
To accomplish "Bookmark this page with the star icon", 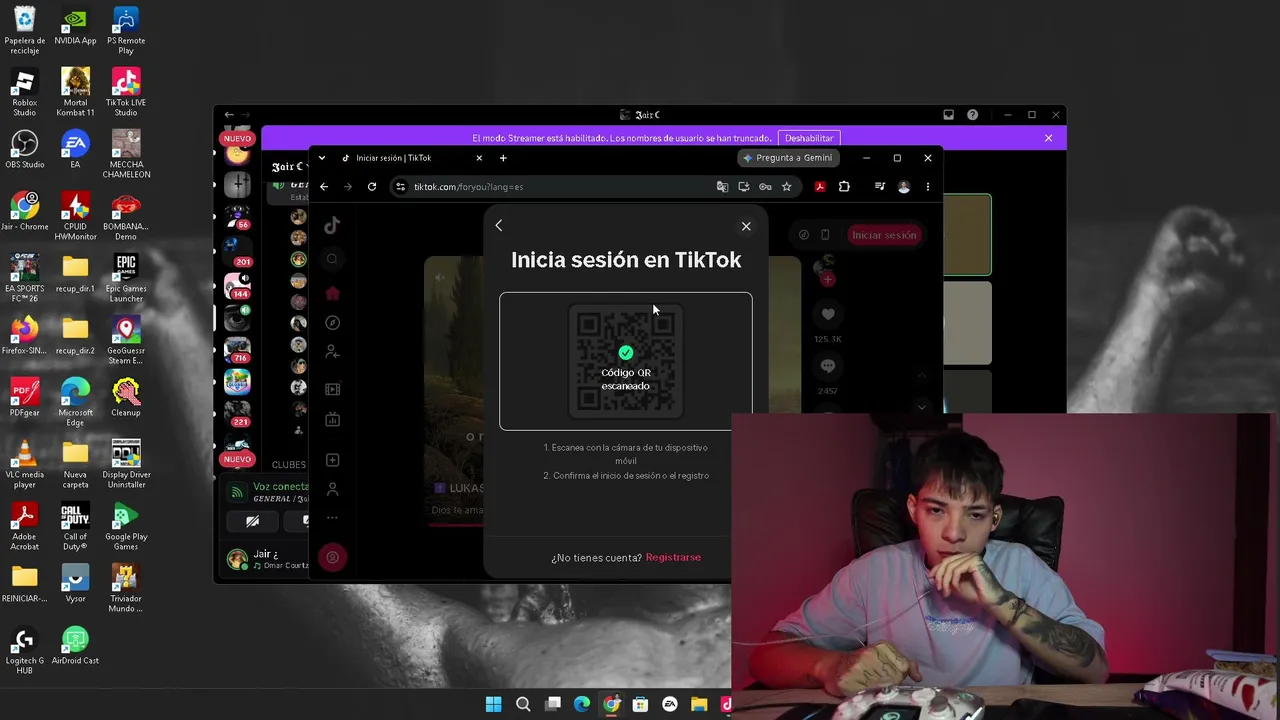I will pos(786,187).
